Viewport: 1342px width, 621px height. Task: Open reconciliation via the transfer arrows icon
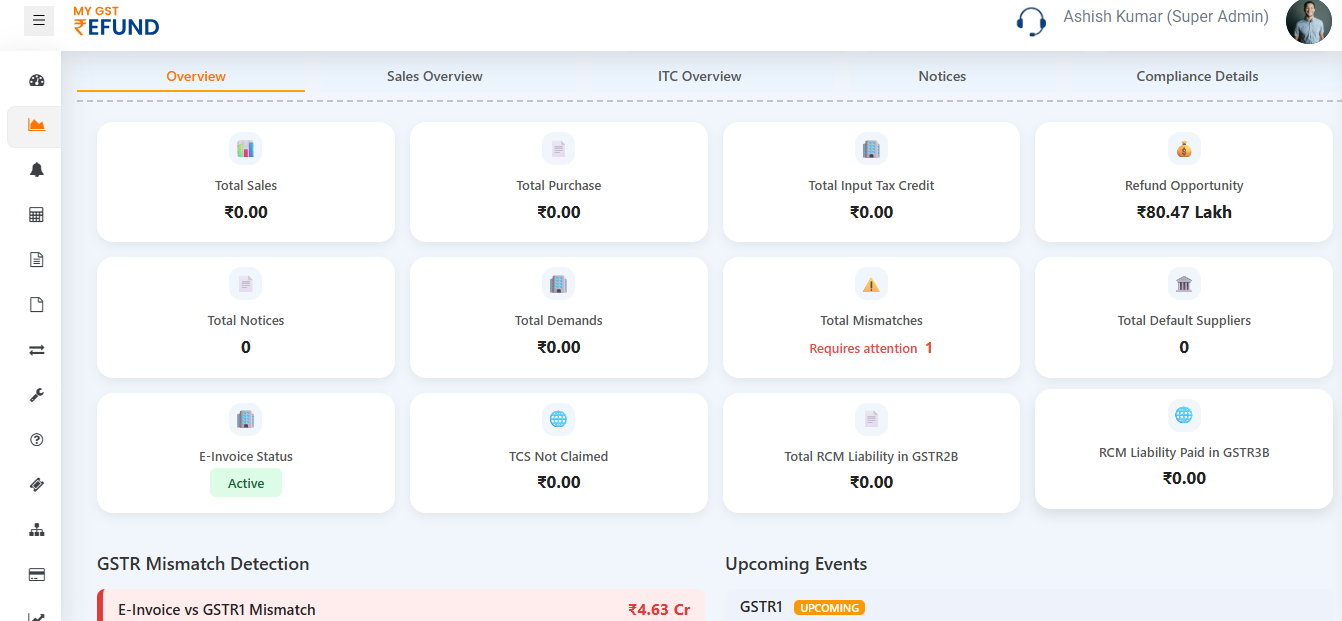point(36,349)
